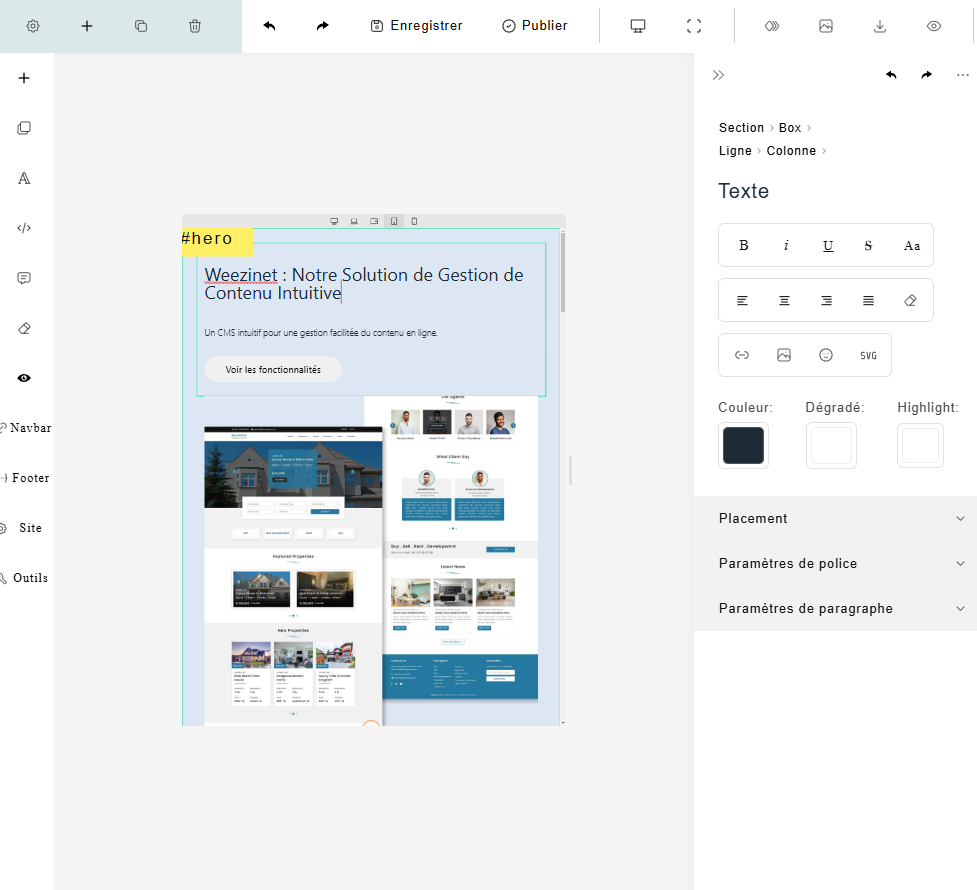Collapse the right properties panel
Image resolution: width=977 pixels, height=890 pixels.
point(718,75)
